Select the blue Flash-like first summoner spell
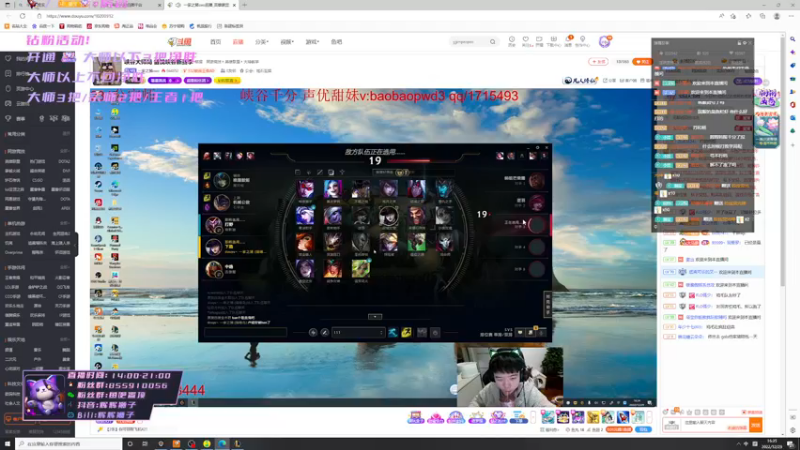The height and width of the screenshot is (450, 800). 393,333
